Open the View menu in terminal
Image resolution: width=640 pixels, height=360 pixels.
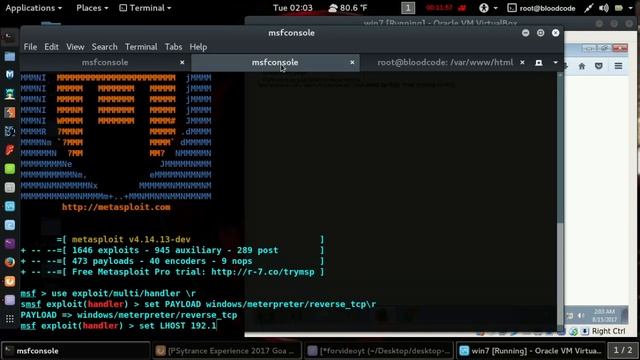tap(75, 47)
